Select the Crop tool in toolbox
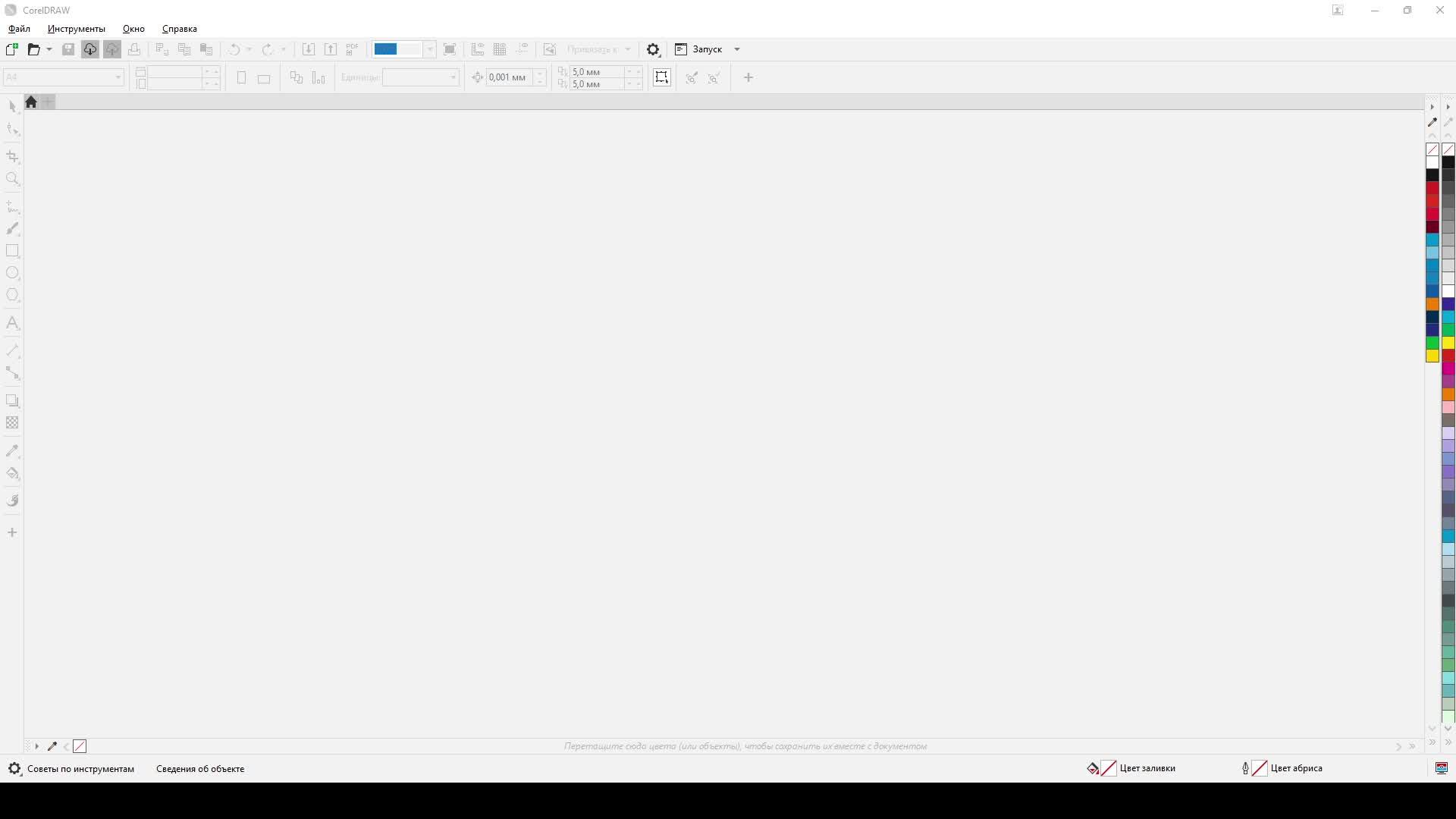 pyautogui.click(x=12, y=156)
